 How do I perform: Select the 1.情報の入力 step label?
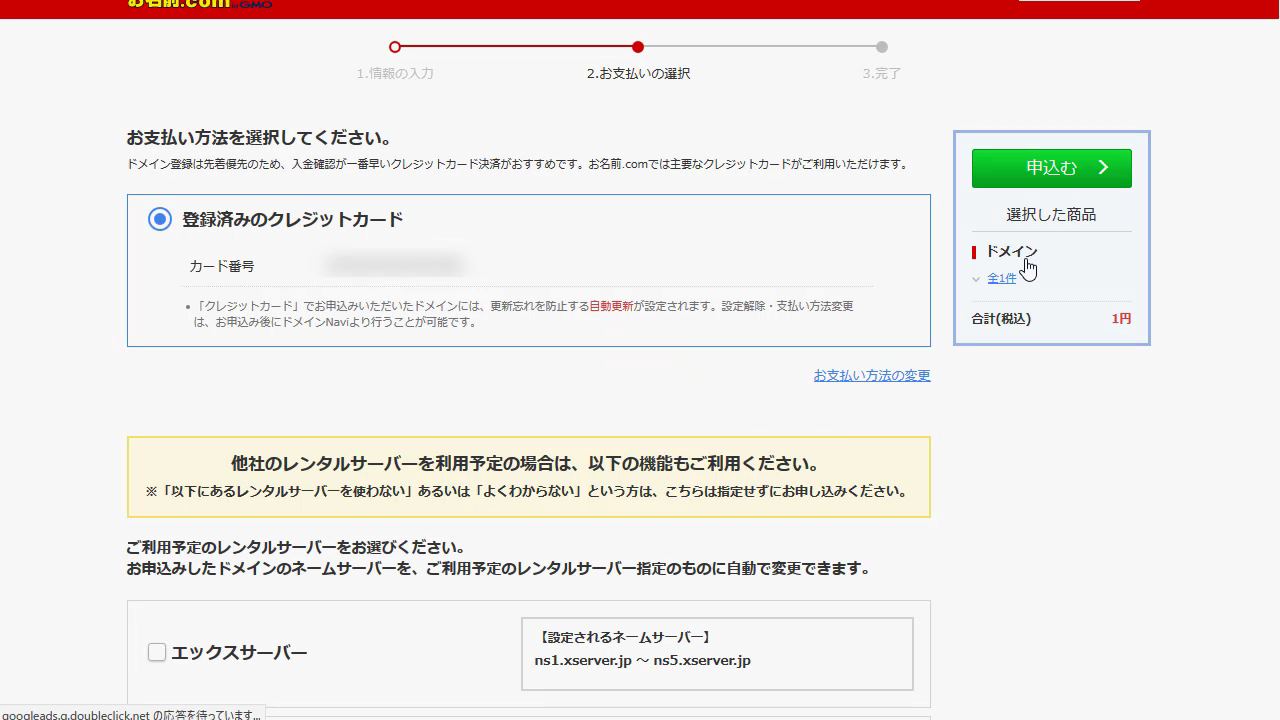click(x=395, y=74)
